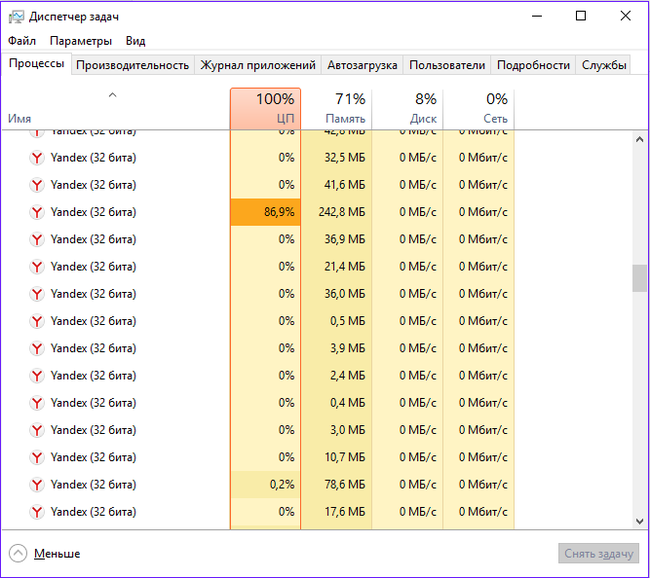The width and height of the screenshot is (650, 578).
Task: Click the scrollbar up arrow
Action: 640,140
